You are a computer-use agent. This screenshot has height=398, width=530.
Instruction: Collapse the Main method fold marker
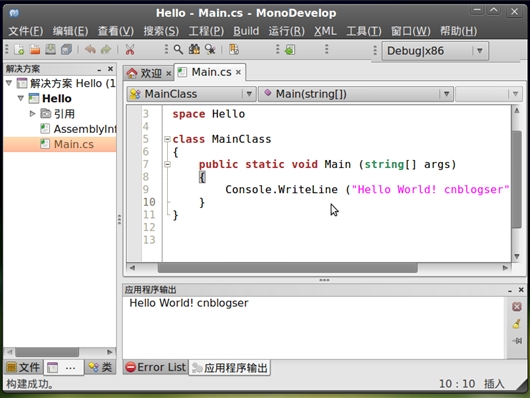click(x=167, y=164)
